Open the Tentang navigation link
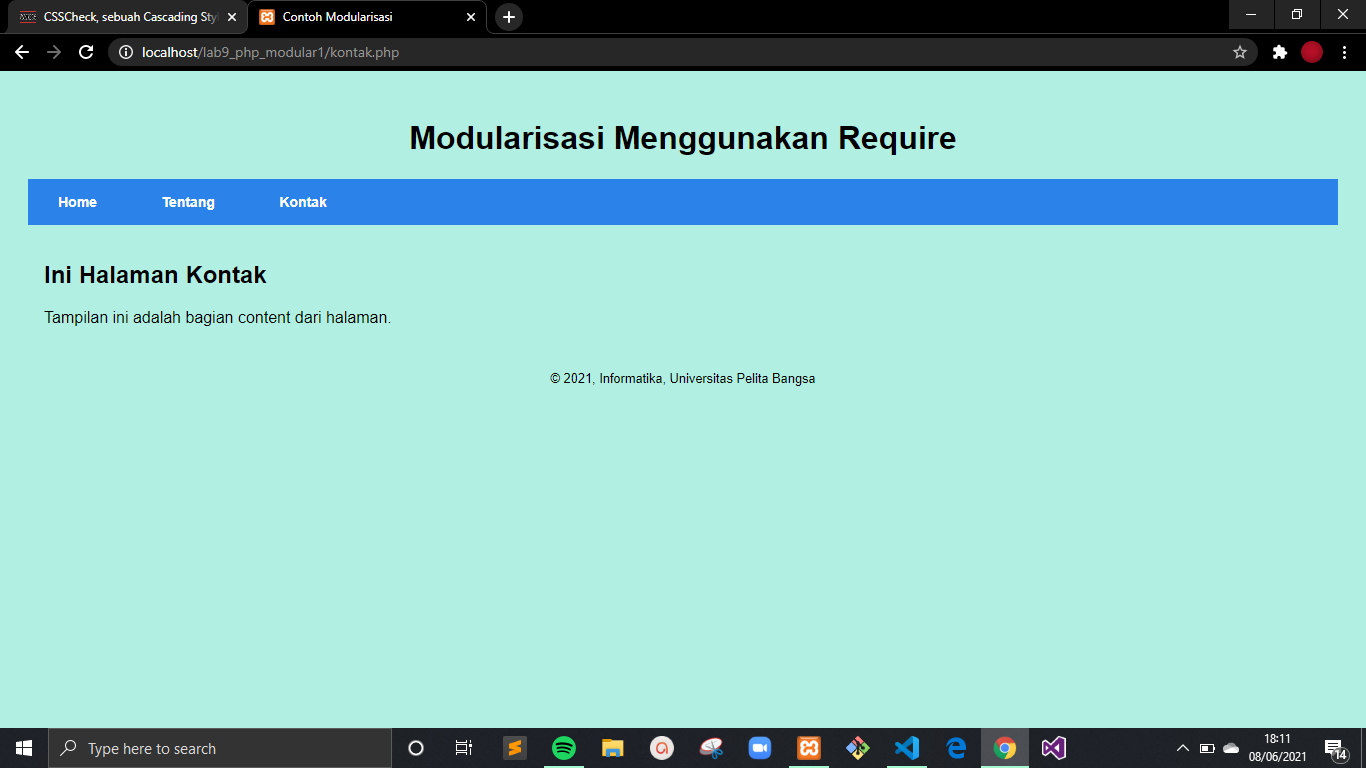Image resolution: width=1366 pixels, height=768 pixels. coord(189,202)
